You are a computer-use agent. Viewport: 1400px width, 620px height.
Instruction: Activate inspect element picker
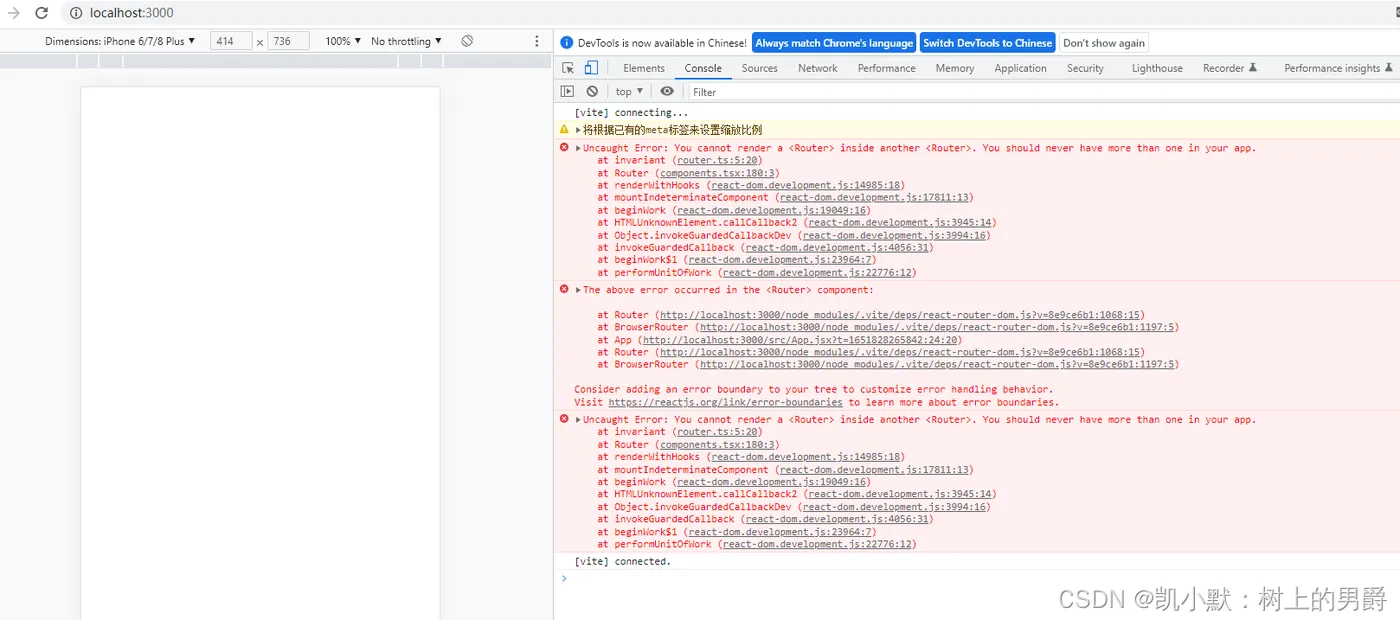(x=568, y=68)
